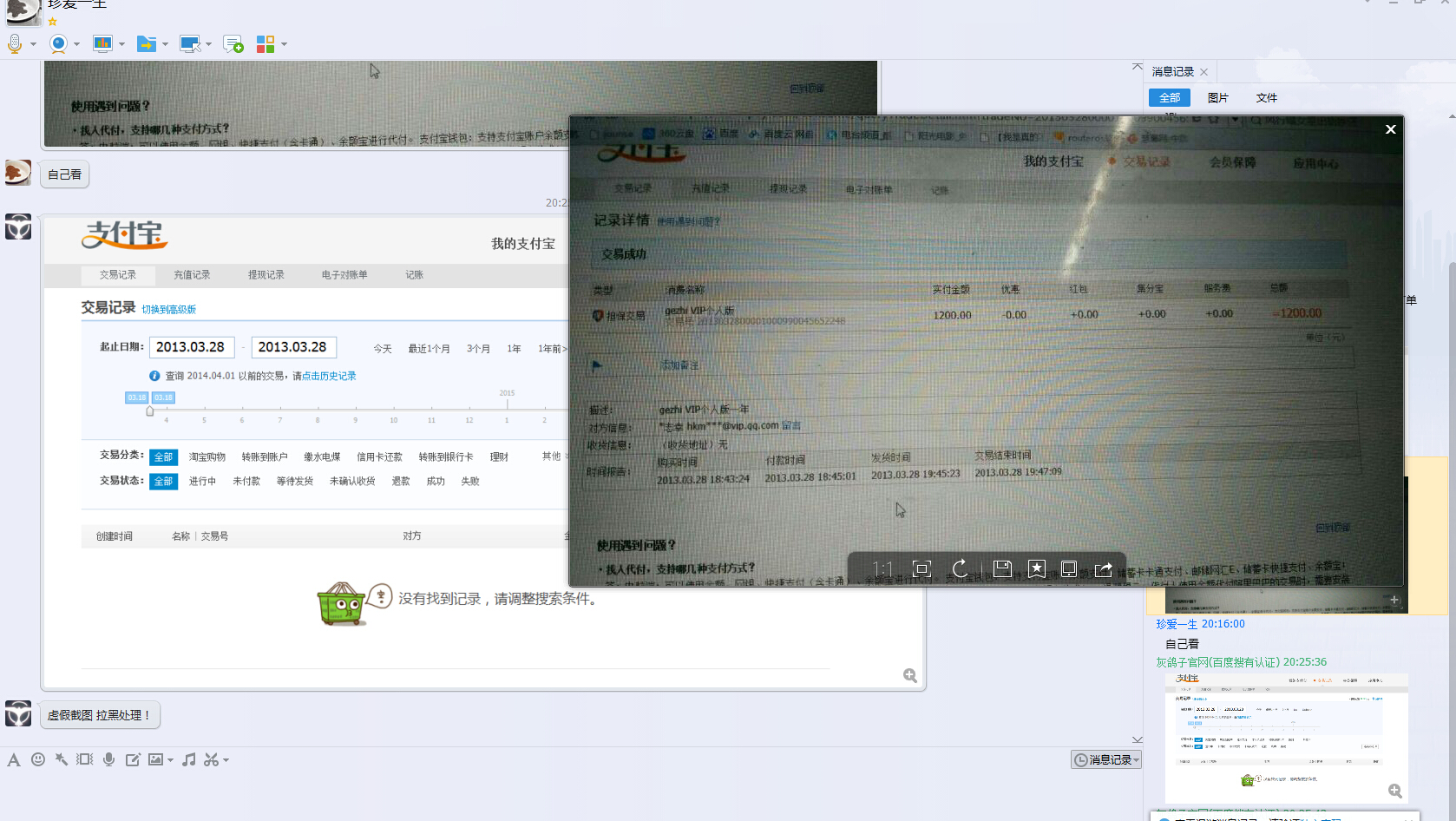Fit image to window in viewer
The image size is (1456, 821).
tap(921, 568)
